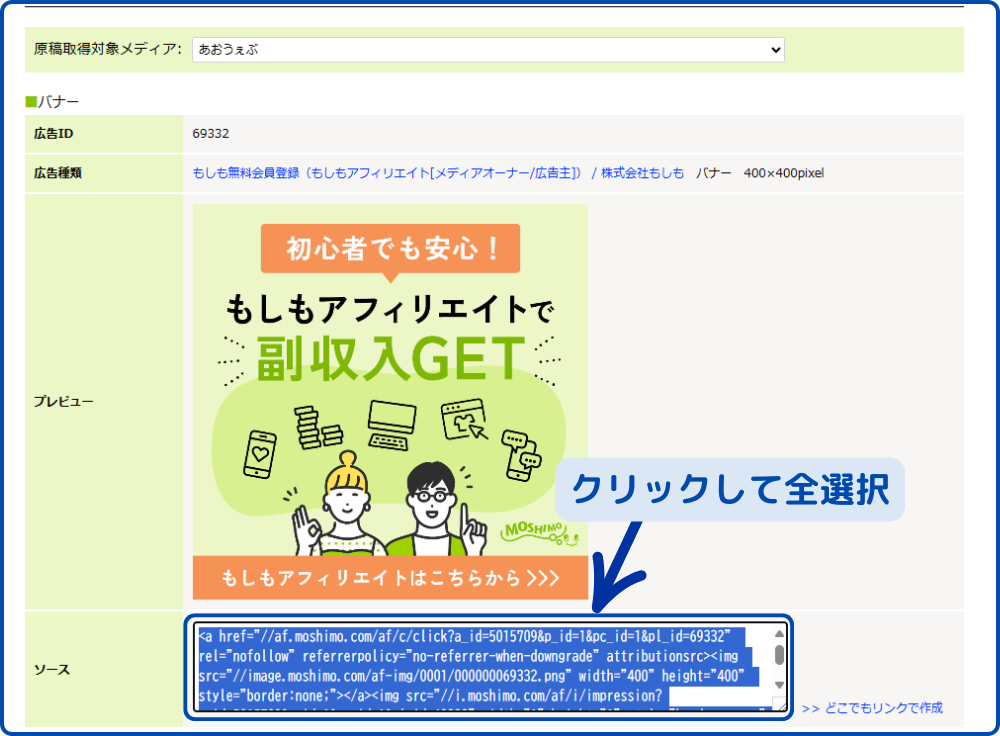1000x736 pixels.
Task: Click inside the ソース code textarea
Action: (x=480, y=667)
